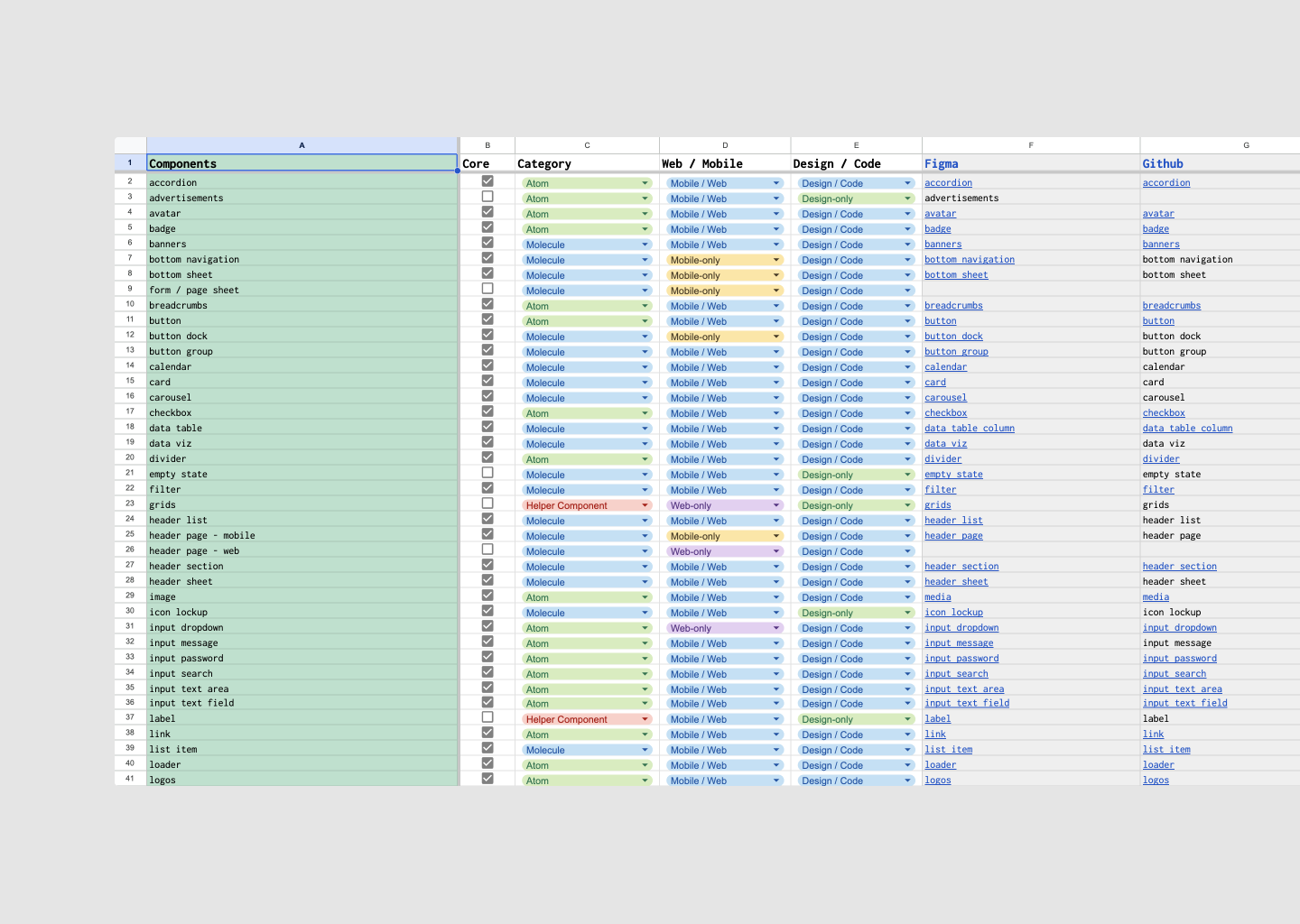Open the accordion Figma link
Viewport: 1300px width, 924px height.
(x=948, y=182)
